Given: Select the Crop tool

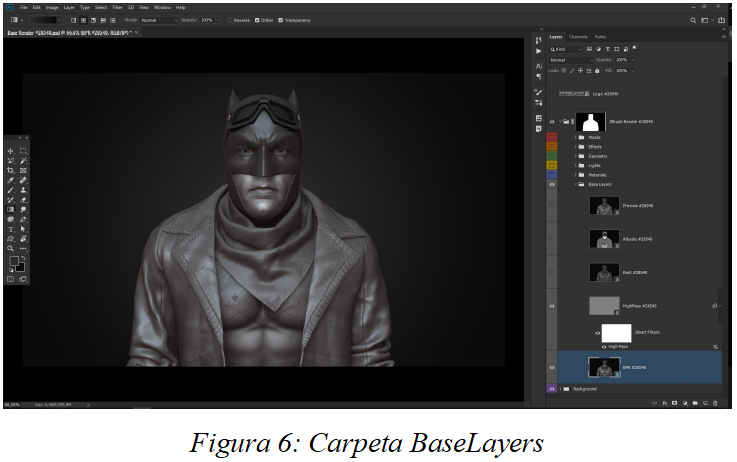Looking at the screenshot, I should (11, 170).
